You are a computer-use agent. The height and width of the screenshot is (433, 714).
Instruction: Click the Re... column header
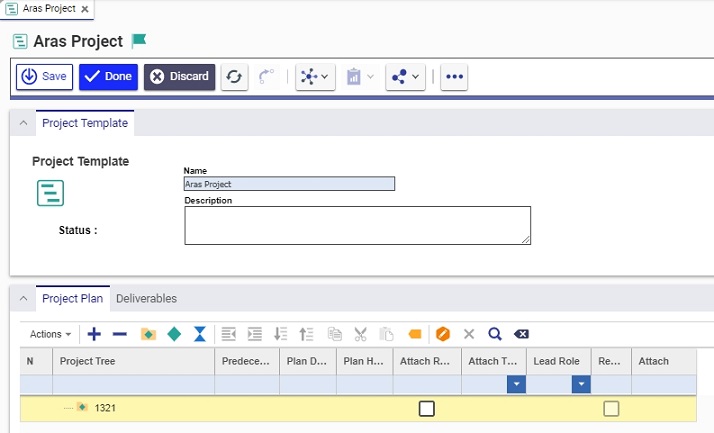tap(612, 362)
